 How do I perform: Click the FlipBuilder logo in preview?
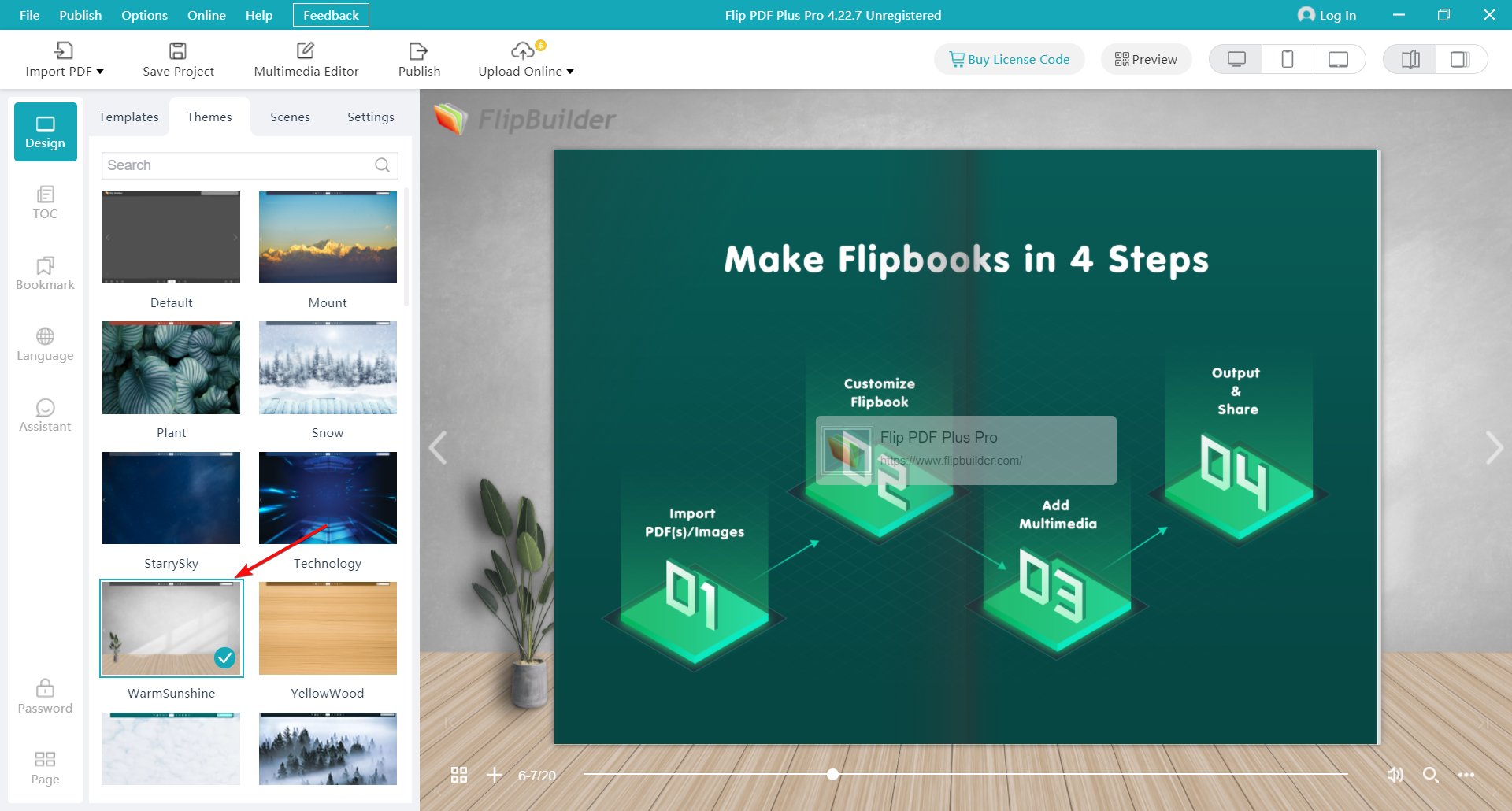click(524, 120)
